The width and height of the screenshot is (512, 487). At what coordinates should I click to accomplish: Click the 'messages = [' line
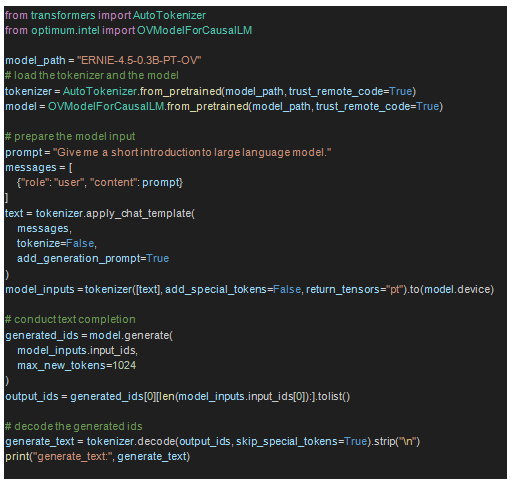(39, 167)
